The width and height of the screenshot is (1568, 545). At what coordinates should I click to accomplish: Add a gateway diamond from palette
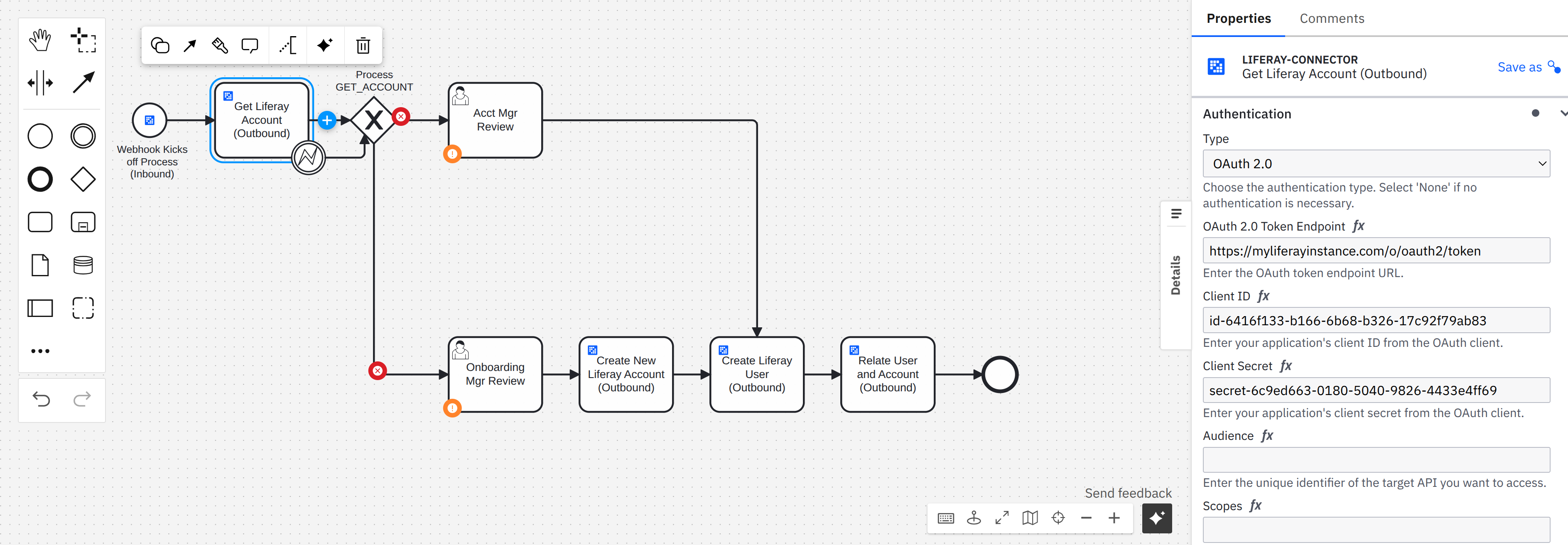coord(83,179)
